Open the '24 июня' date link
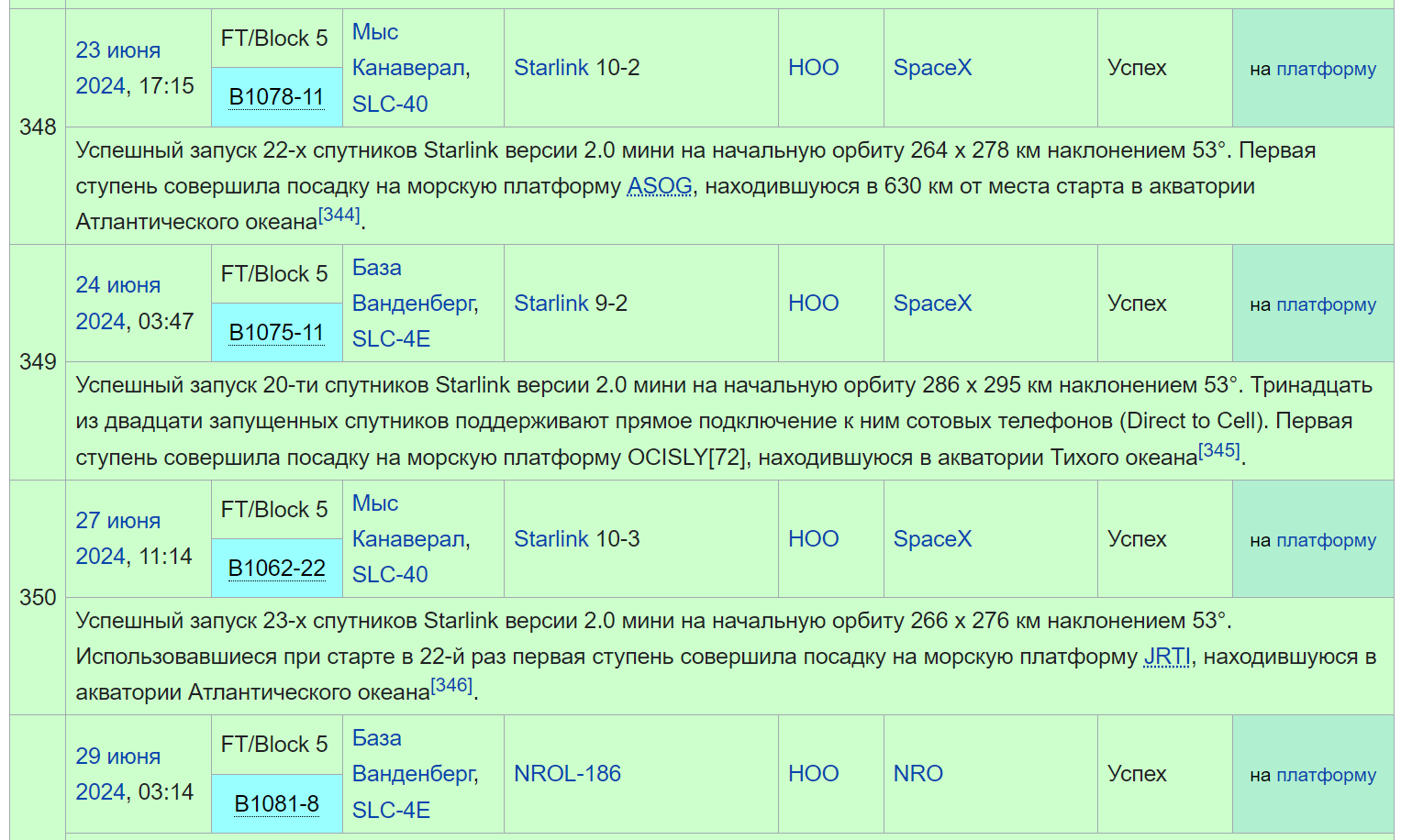The image size is (1412, 840). [x=117, y=285]
